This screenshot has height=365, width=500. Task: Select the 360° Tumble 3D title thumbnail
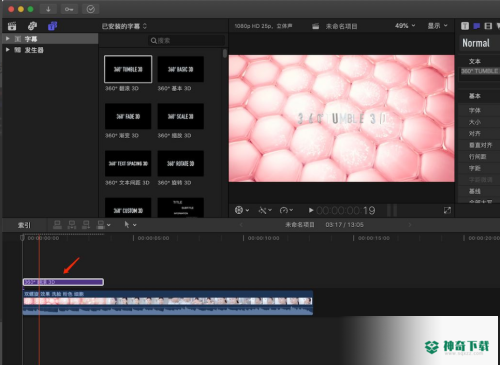click(x=128, y=69)
